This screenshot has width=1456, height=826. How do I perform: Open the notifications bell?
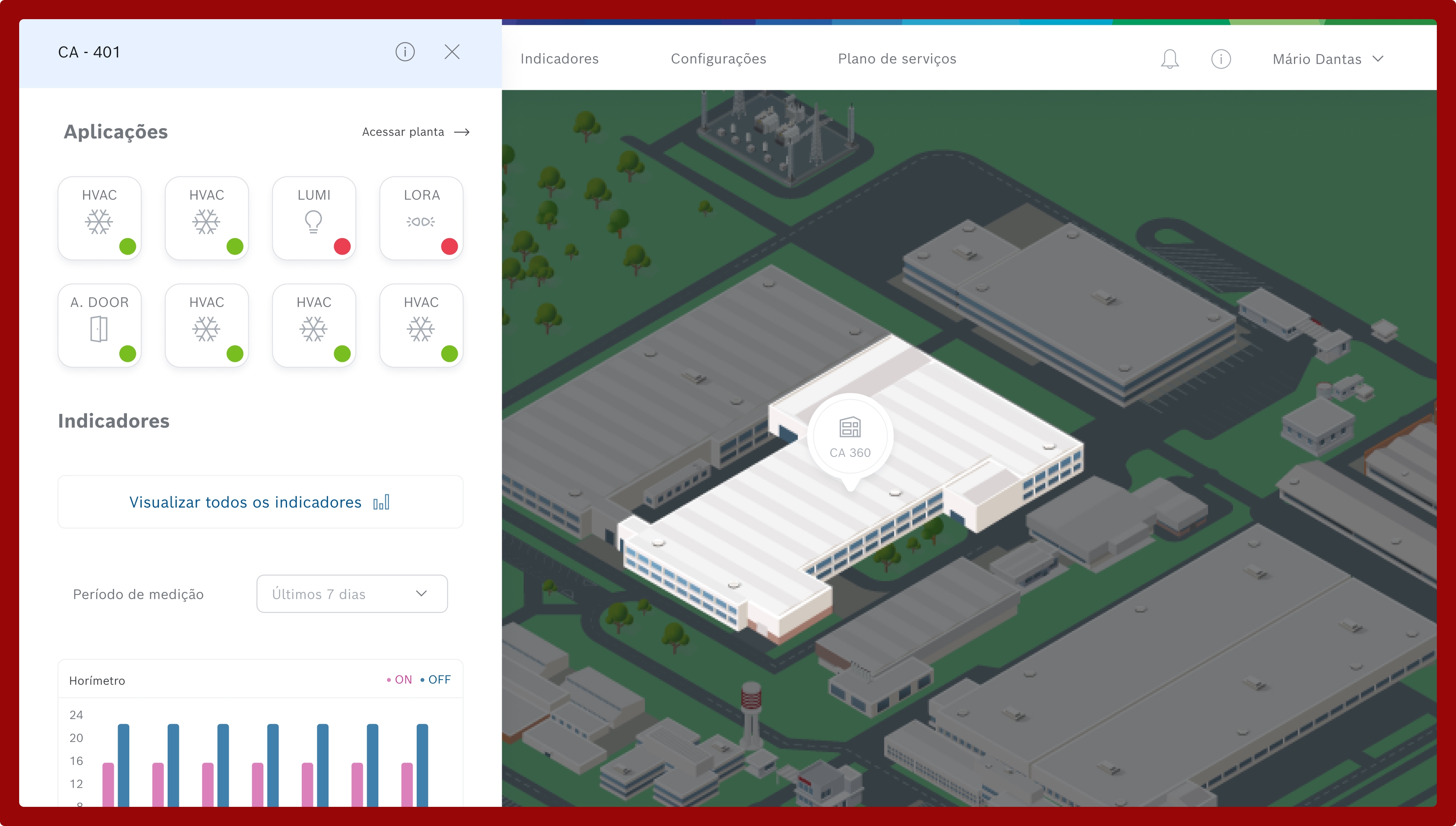click(x=1169, y=59)
